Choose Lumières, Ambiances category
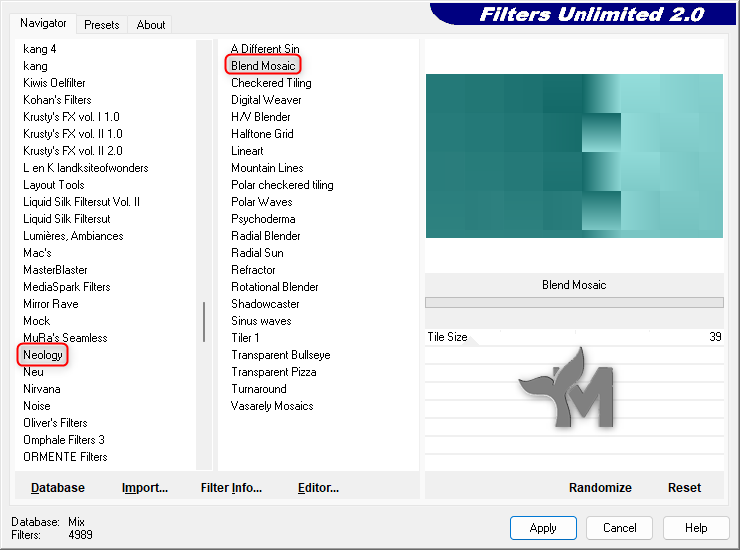The width and height of the screenshot is (740, 550). 73,236
